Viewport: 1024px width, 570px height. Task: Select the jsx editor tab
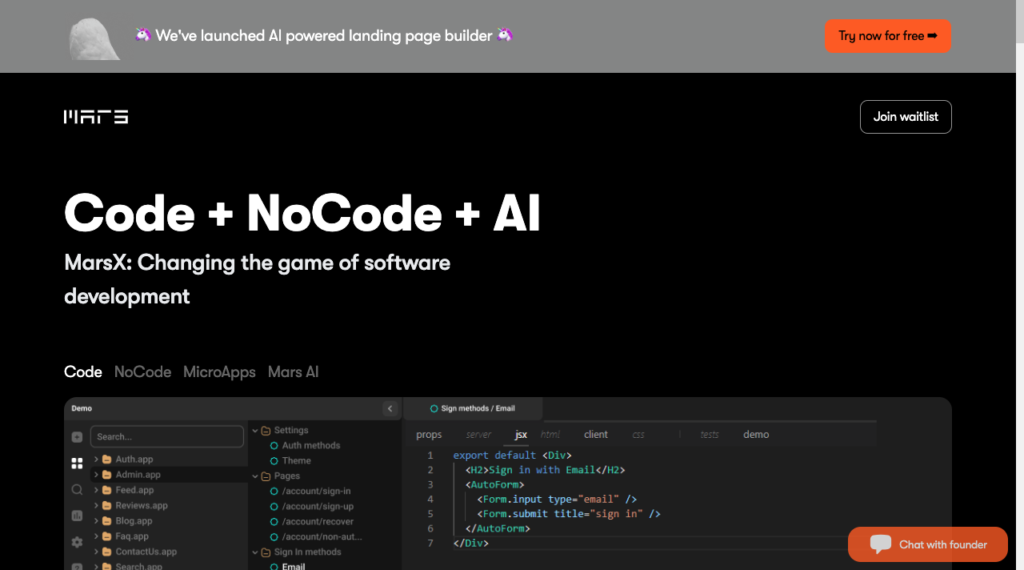[520, 435]
